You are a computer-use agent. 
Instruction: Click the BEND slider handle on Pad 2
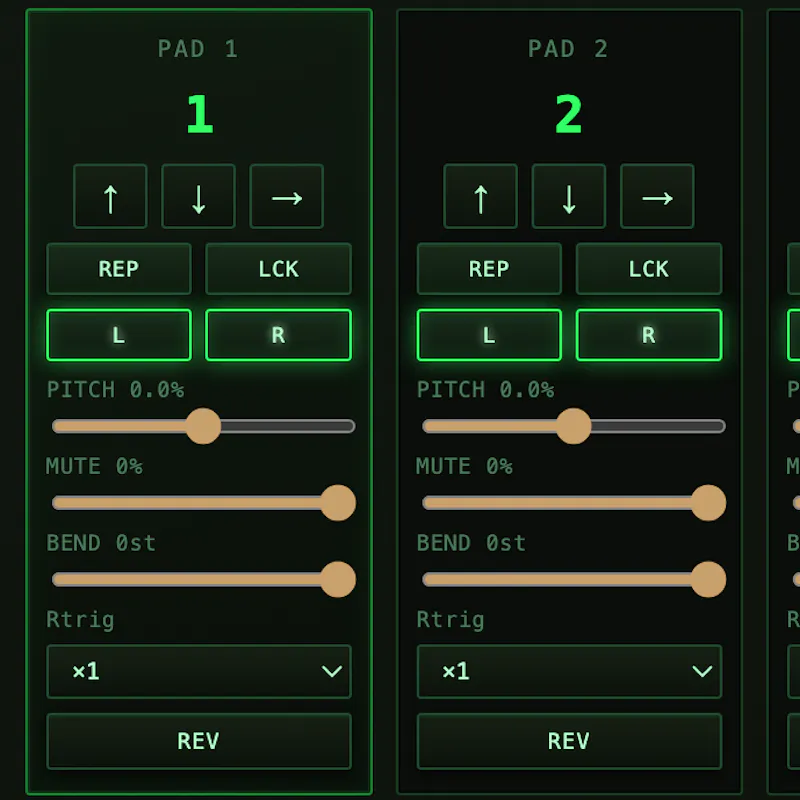pyautogui.click(x=709, y=580)
